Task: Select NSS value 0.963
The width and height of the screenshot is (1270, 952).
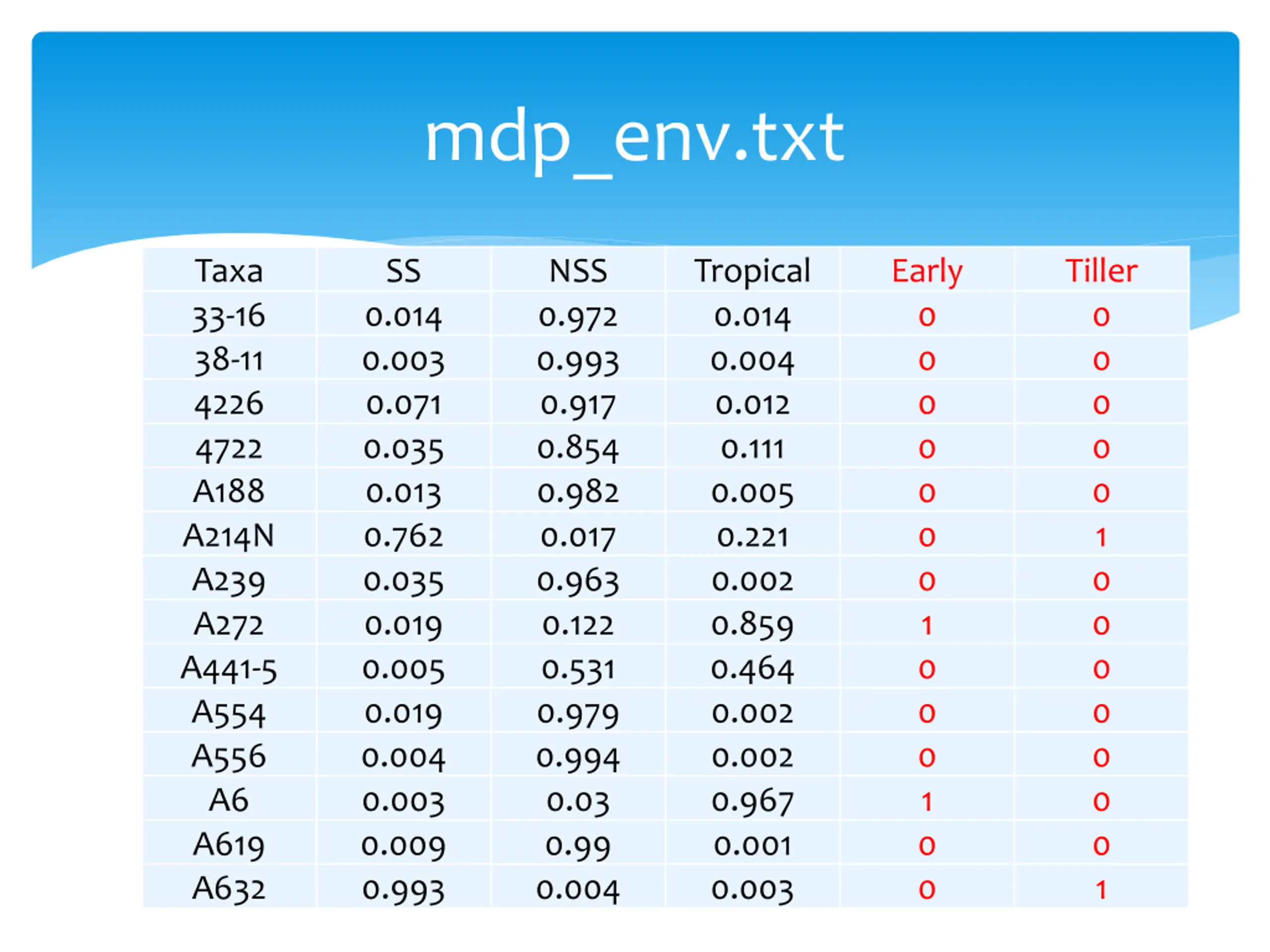Action: (x=578, y=583)
